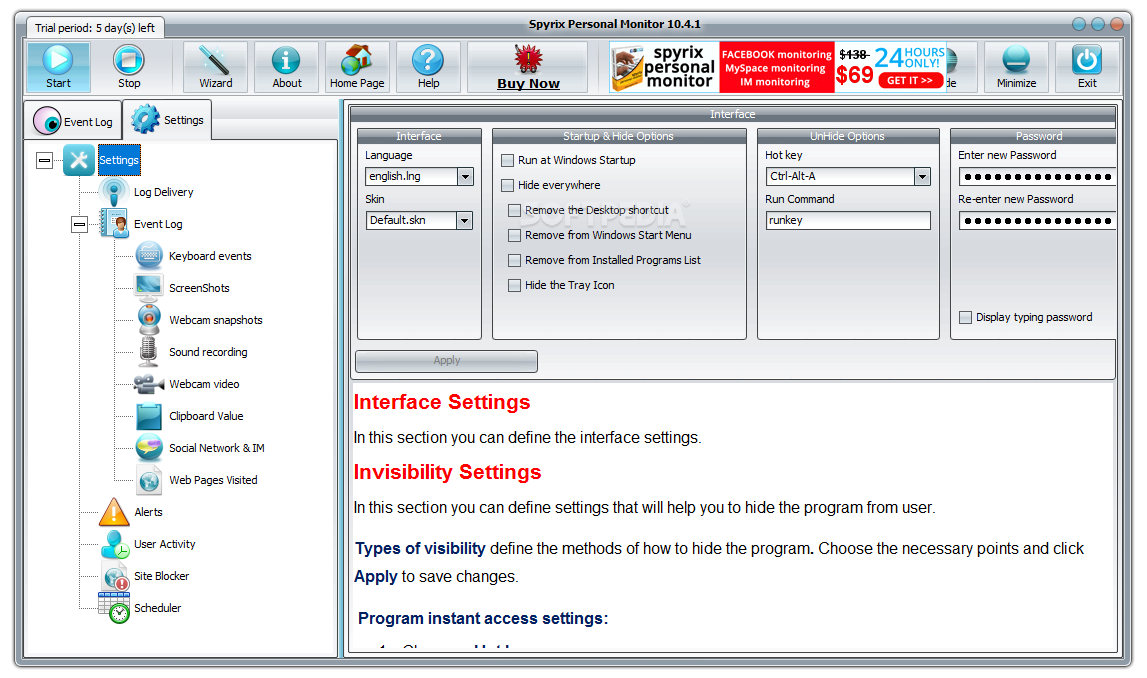Toggle Hide everywhere checkbox
The width and height of the screenshot is (1147, 678).
click(507, 185)
